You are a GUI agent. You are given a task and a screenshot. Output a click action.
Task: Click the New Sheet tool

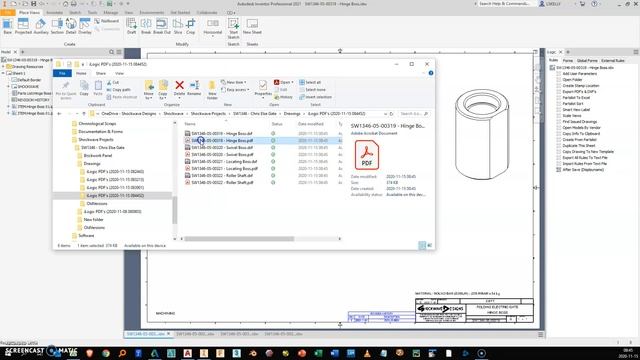252,27
